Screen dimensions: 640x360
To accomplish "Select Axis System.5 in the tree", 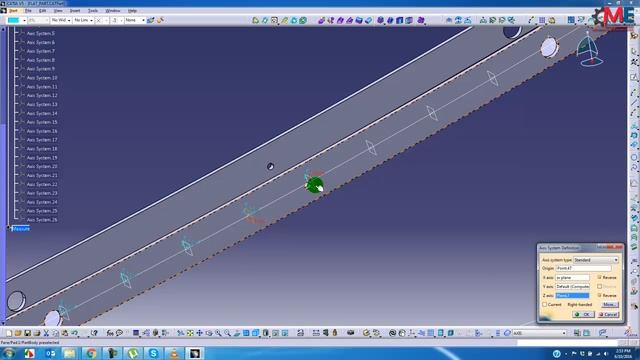I will pos(40,33).
